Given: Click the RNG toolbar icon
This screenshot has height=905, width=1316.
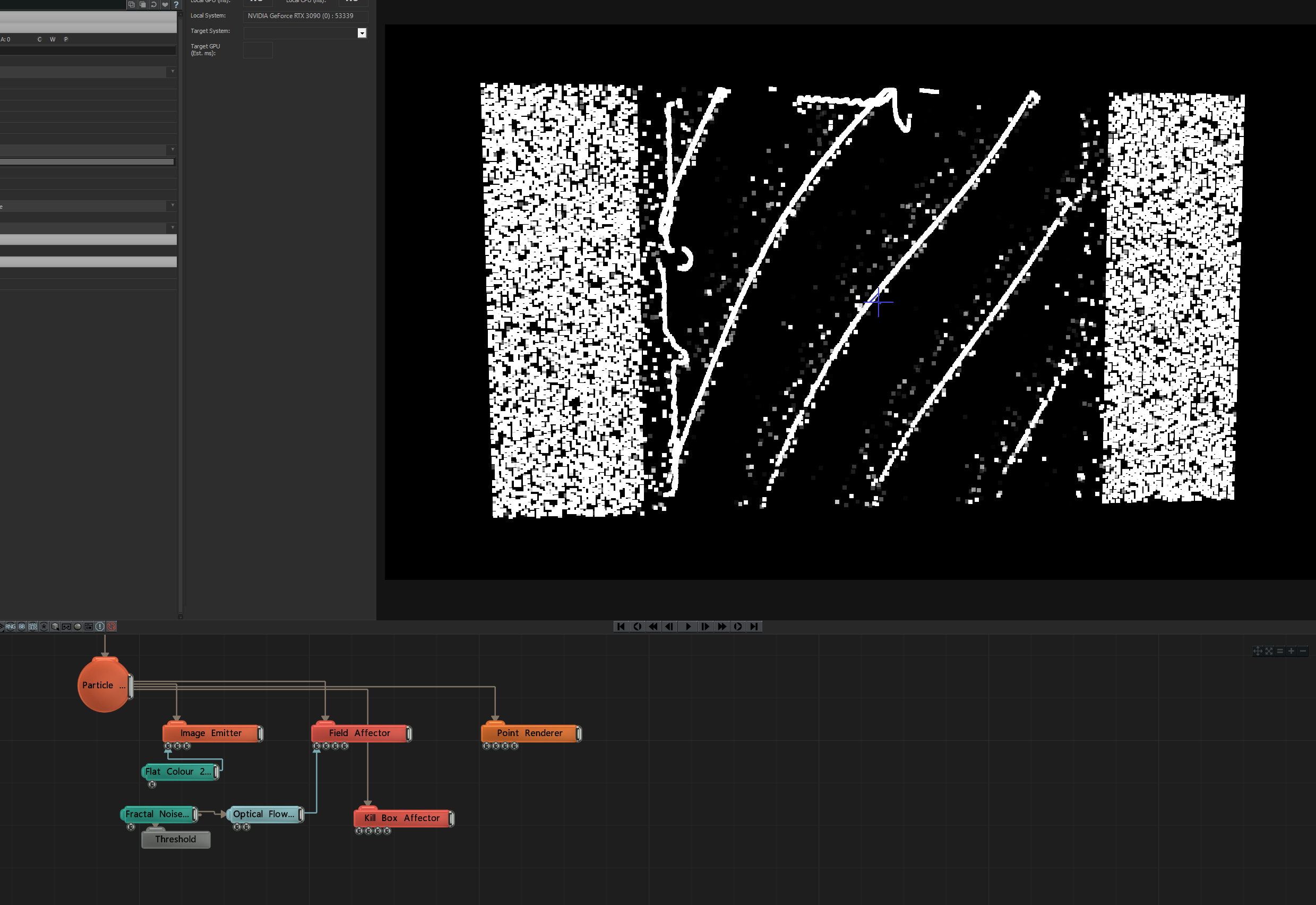Looking at the screenshot, I should pos(11,627).
